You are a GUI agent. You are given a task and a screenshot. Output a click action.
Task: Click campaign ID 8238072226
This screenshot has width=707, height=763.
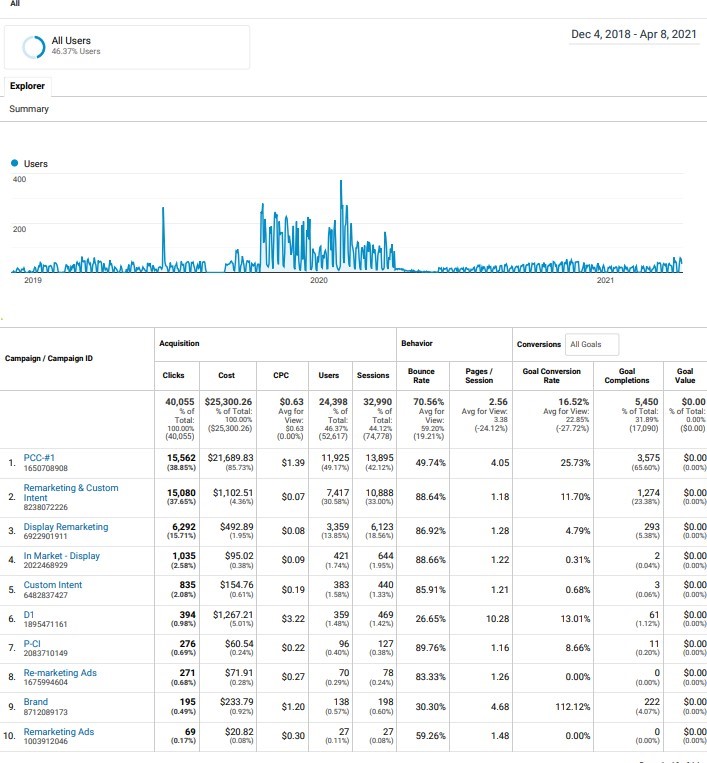46,507
